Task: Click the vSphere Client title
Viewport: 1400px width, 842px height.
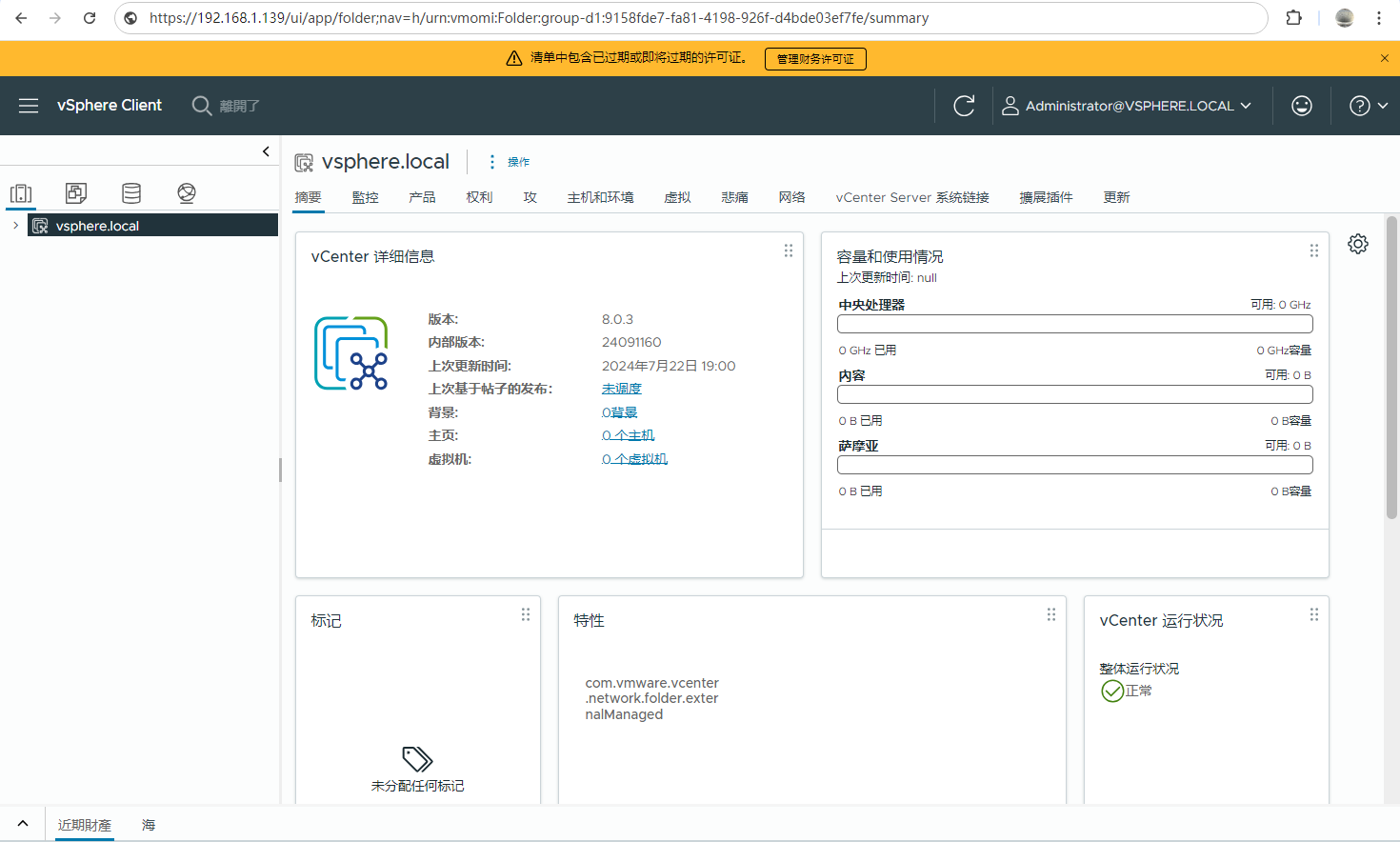Action: click(x=110, y=106)
